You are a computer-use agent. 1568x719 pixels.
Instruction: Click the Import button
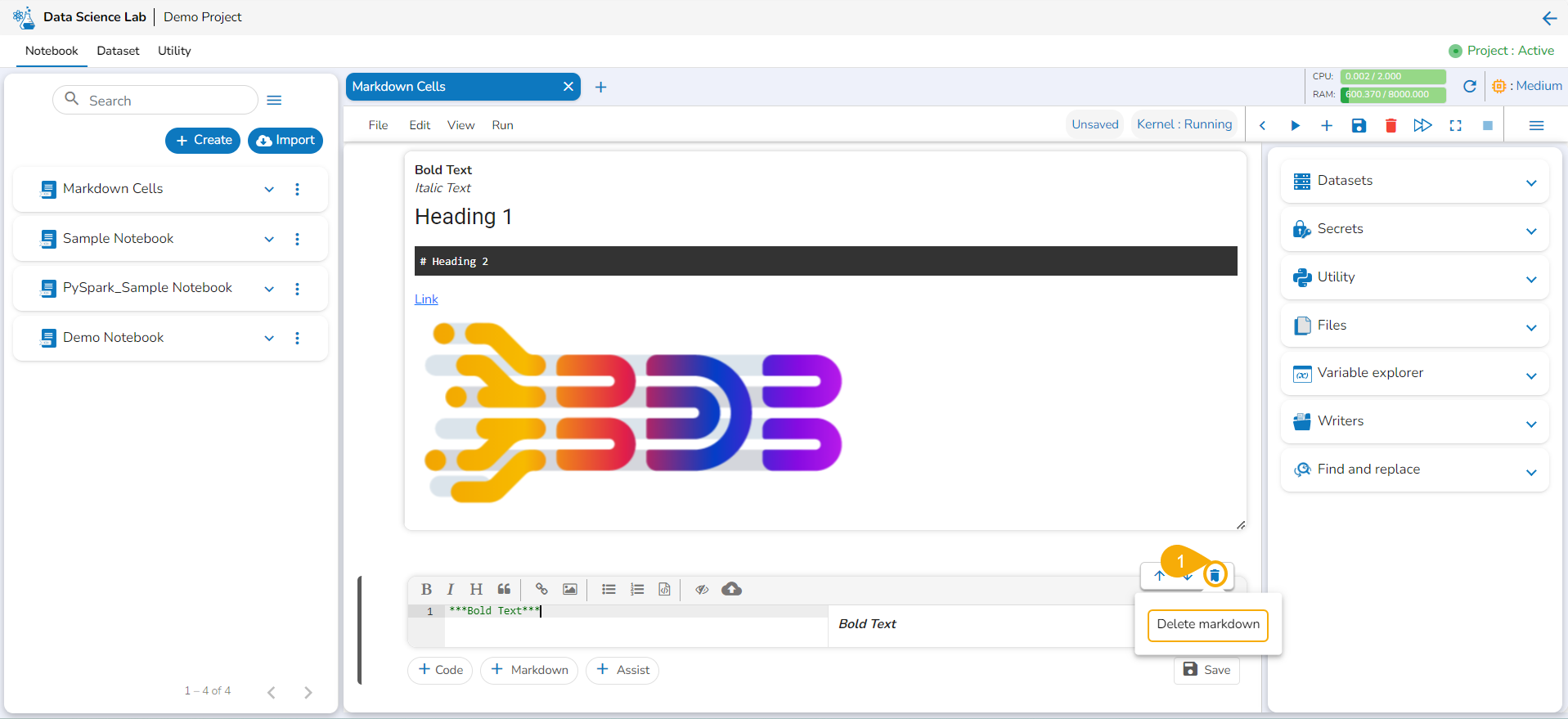tap(285, 141)
